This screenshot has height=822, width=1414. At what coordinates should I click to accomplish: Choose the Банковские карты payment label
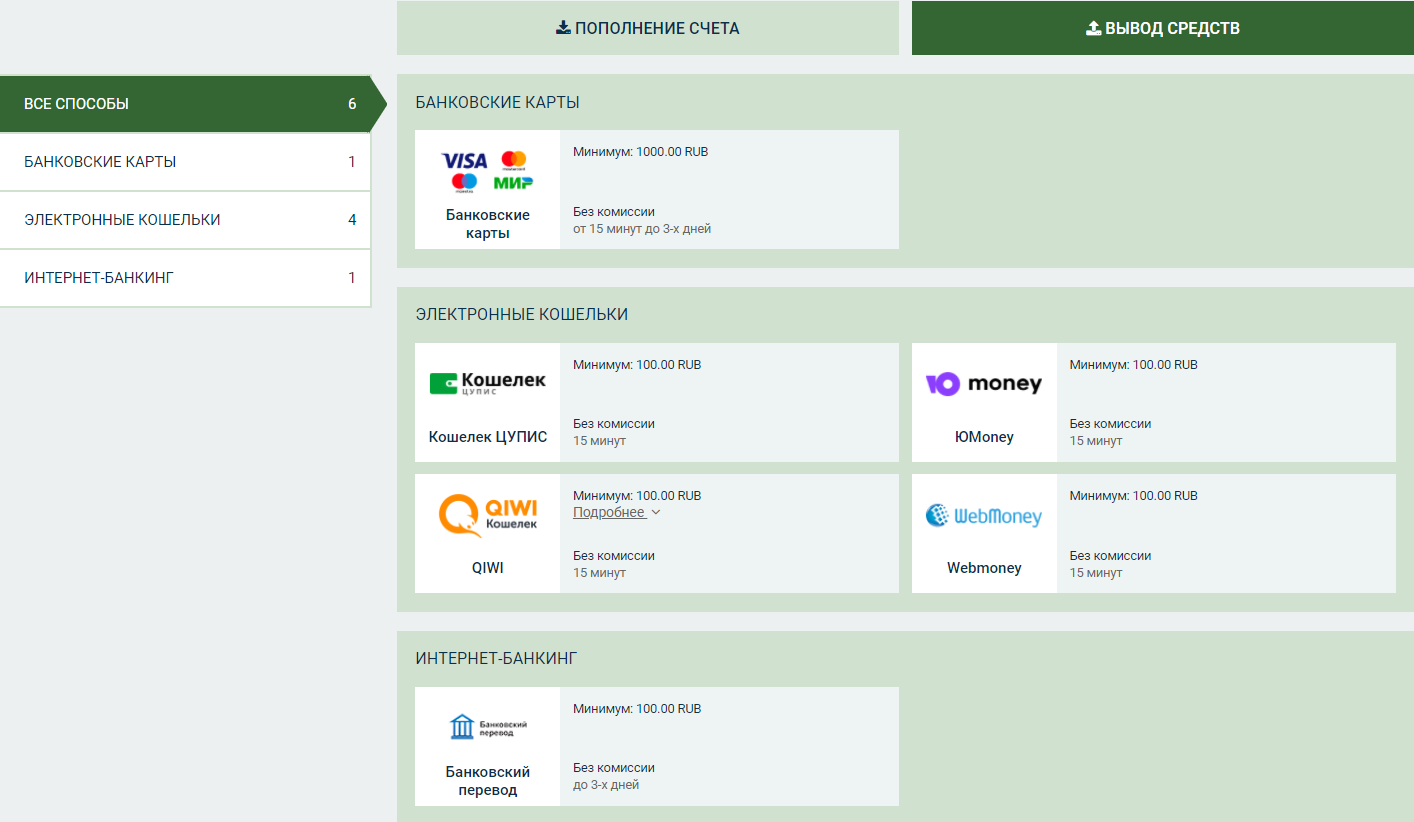[x=488, y=224]
